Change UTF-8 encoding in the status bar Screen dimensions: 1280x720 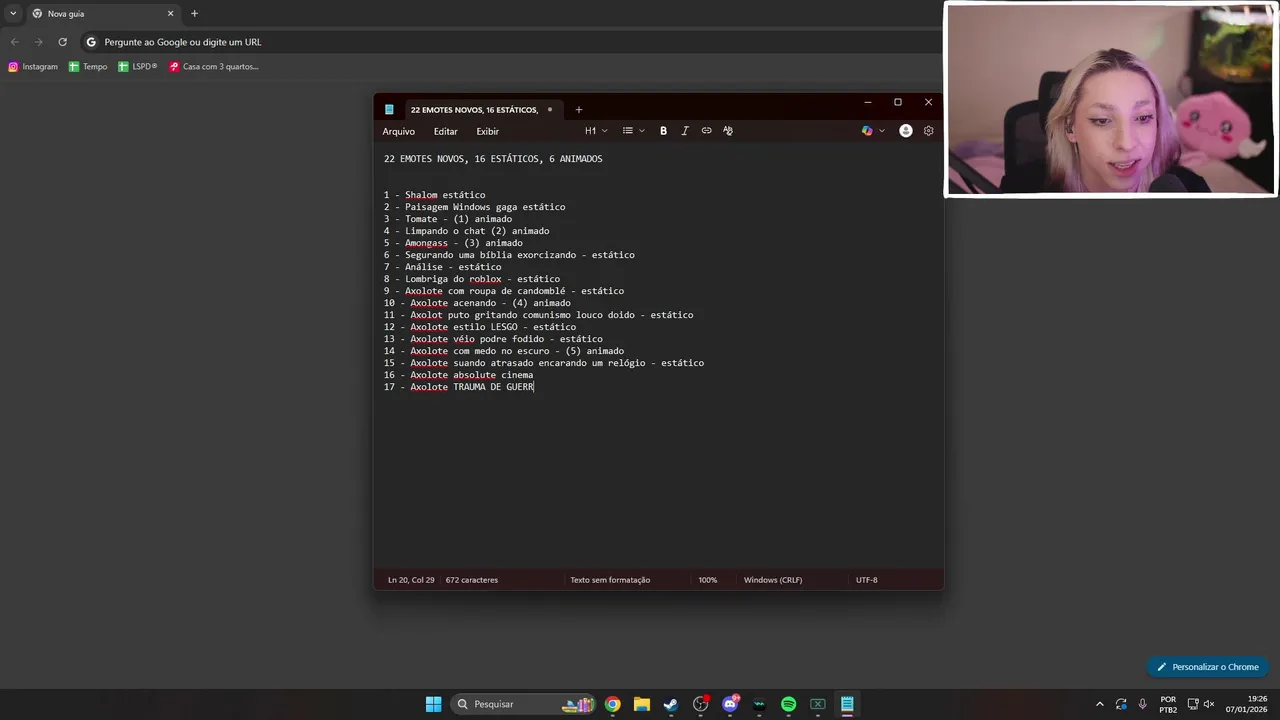tap(866, 580)
